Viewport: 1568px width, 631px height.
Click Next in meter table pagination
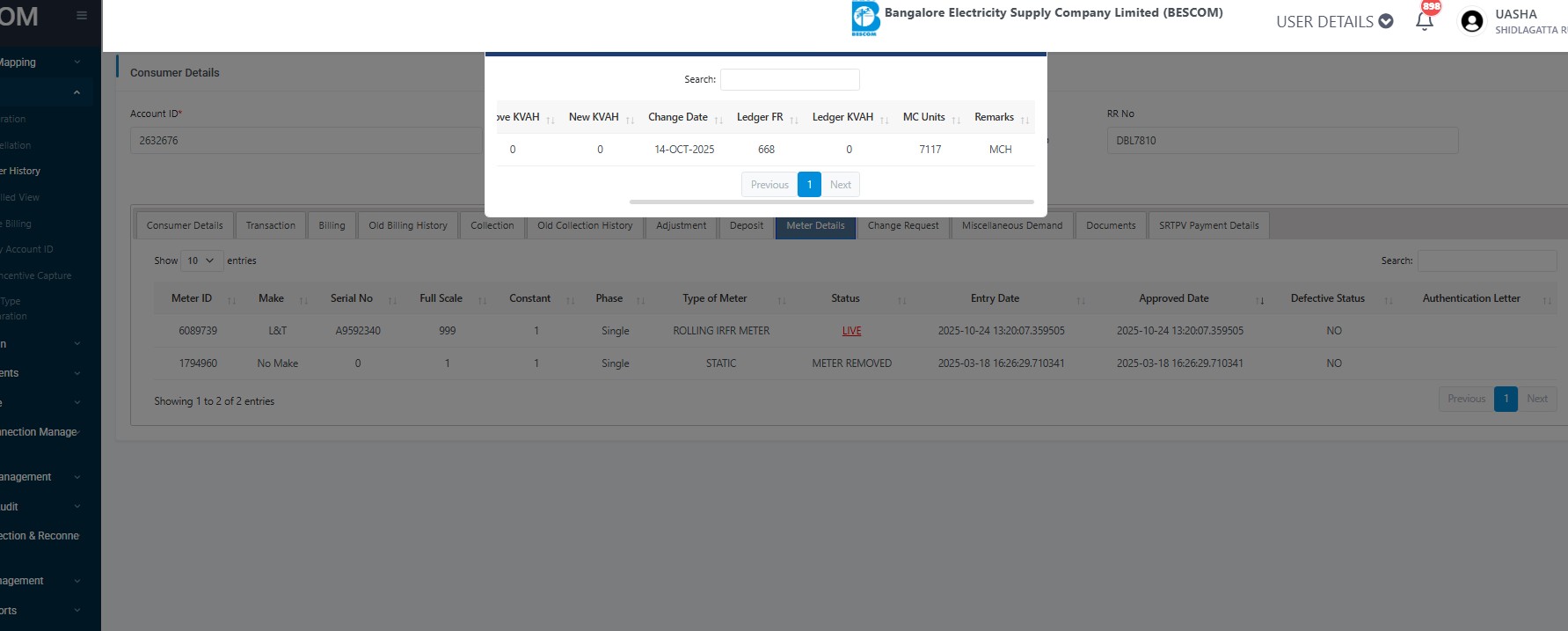click(1537, 399)
